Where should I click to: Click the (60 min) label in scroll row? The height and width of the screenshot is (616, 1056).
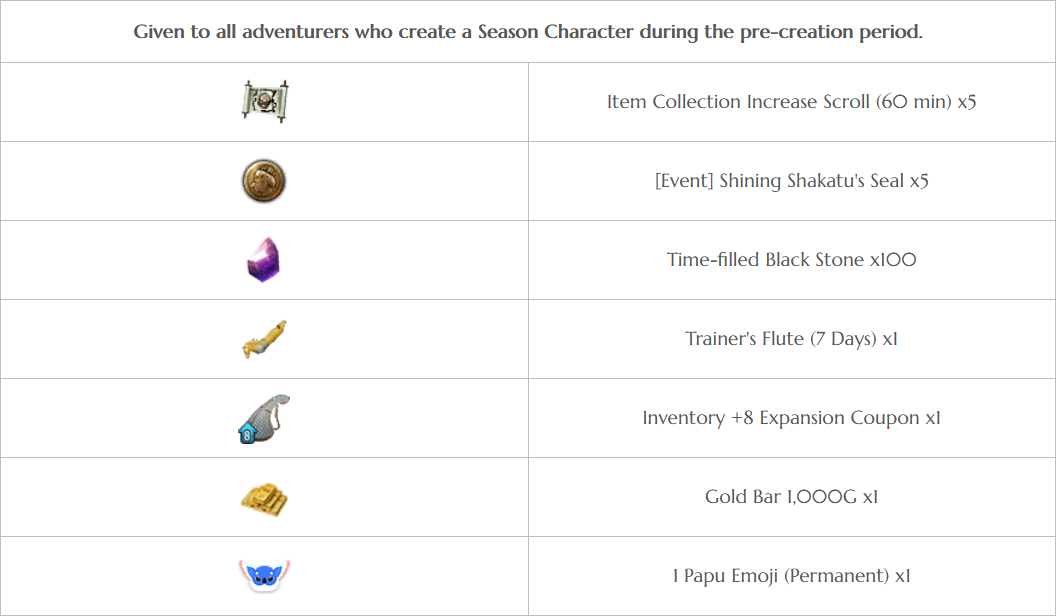[914, 102]
